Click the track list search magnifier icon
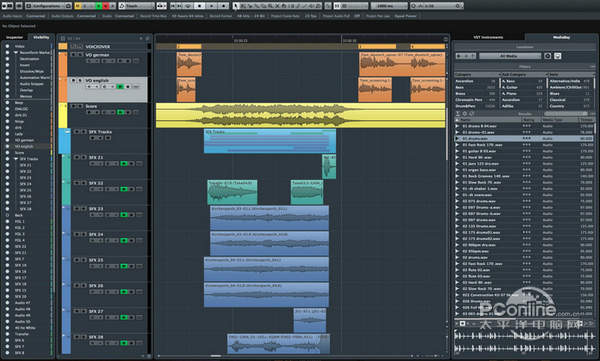 click(x=148, y=38)
